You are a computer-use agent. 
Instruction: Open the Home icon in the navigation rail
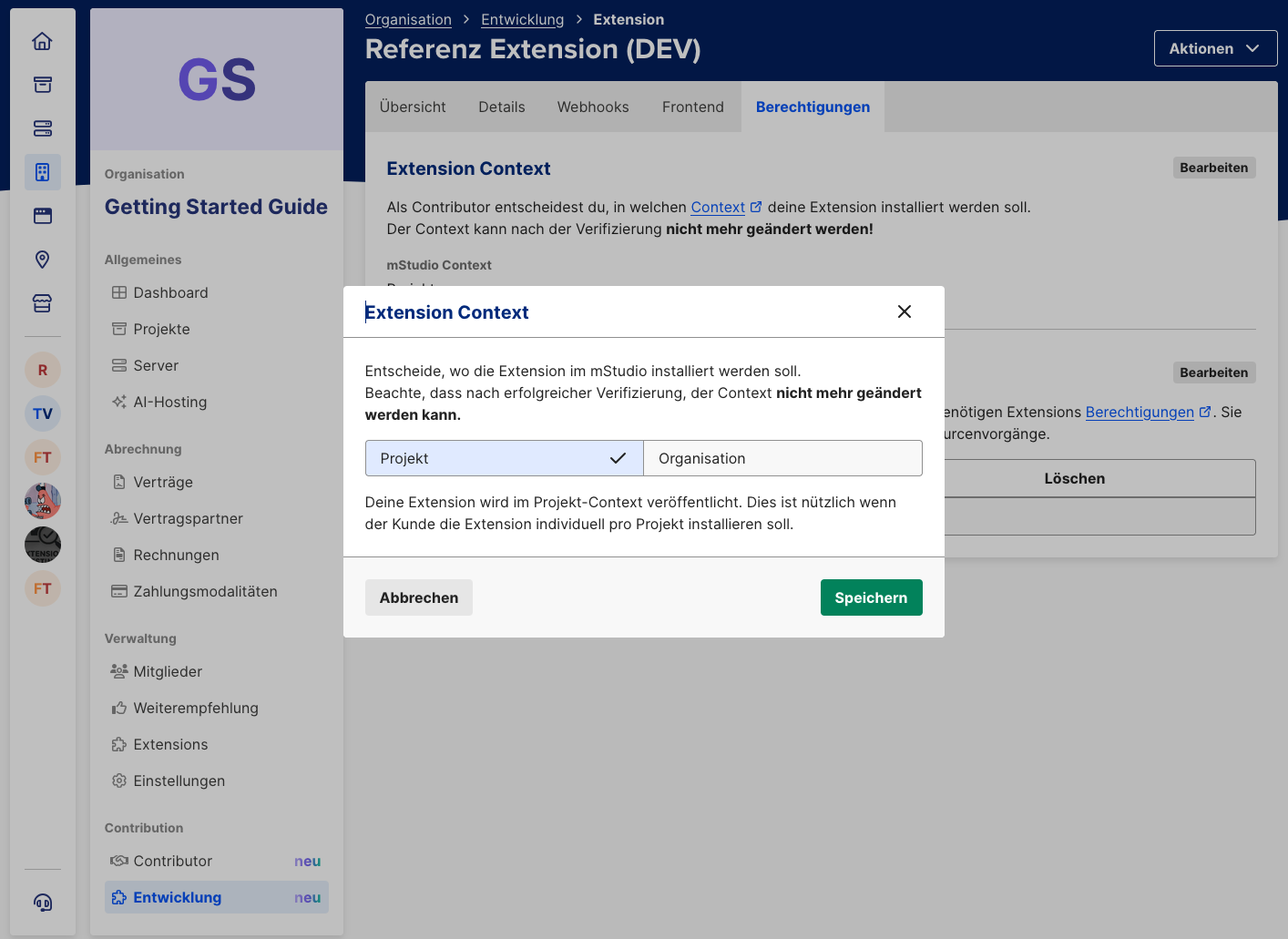(43, 40)
